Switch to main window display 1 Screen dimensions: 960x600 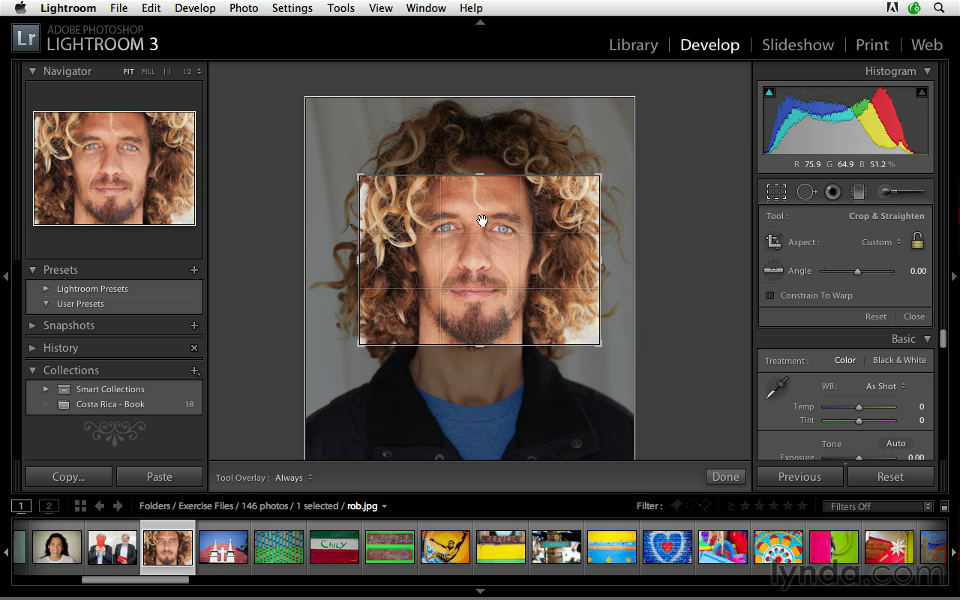pos(21,506)
